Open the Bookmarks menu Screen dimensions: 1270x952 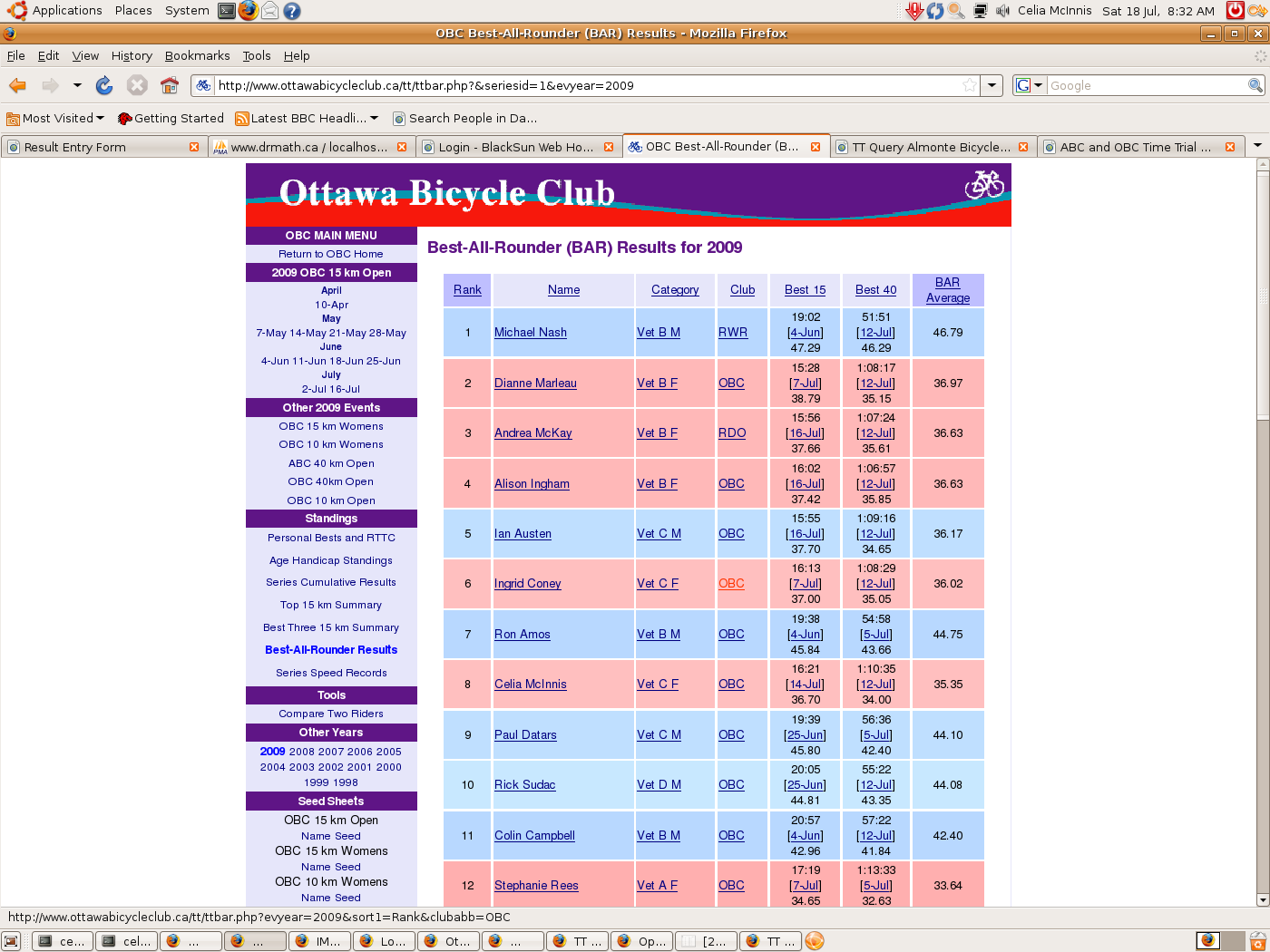[197, 55]
